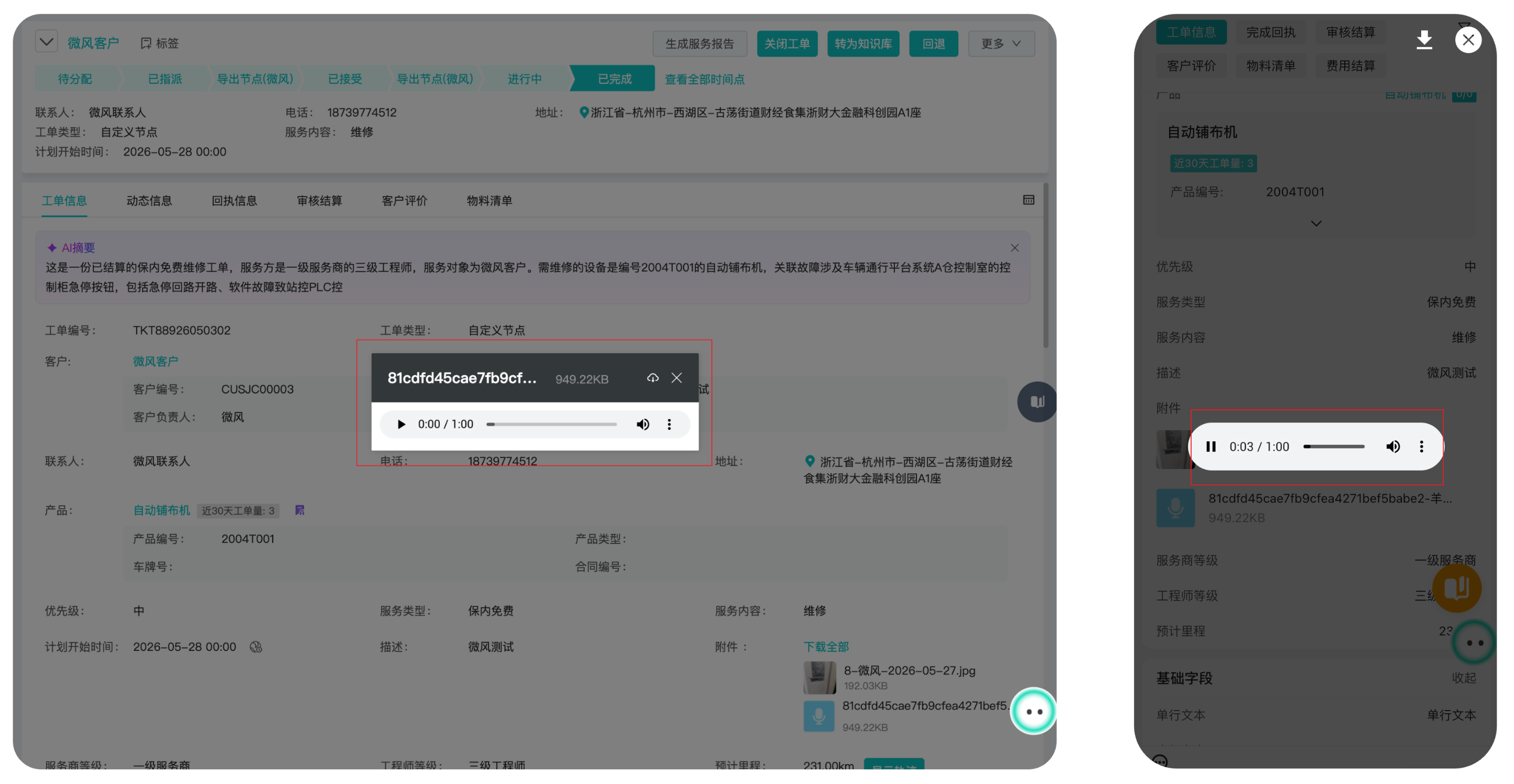Viewport: 1514px width, 784px height.
Task: Click the 标签 tag icon
Action: [x=146, y=43]
